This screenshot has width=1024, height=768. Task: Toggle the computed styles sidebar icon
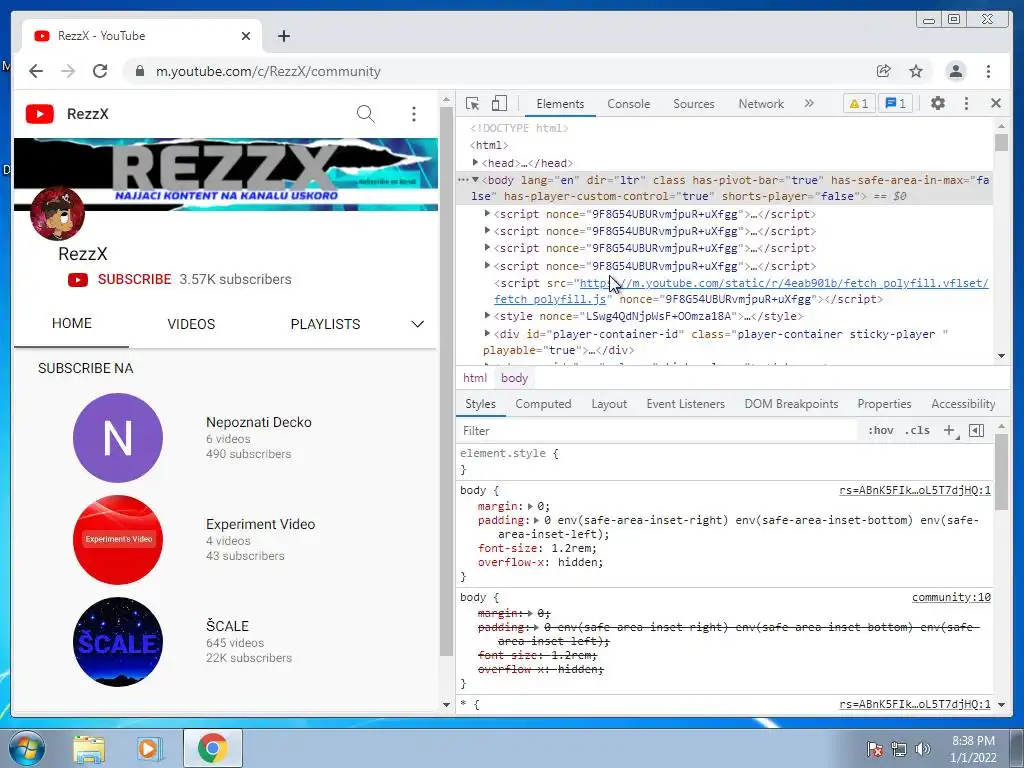click(x=976, y=430)
